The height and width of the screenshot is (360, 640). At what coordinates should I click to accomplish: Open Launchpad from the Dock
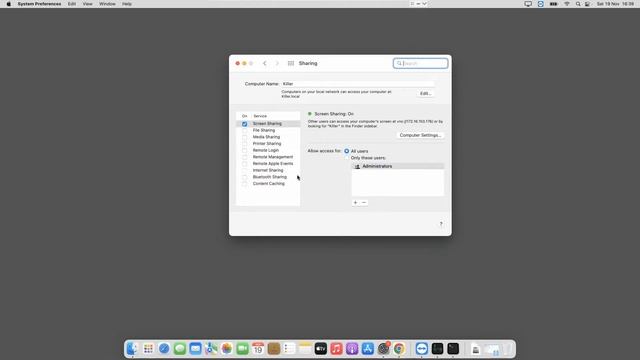148,349
